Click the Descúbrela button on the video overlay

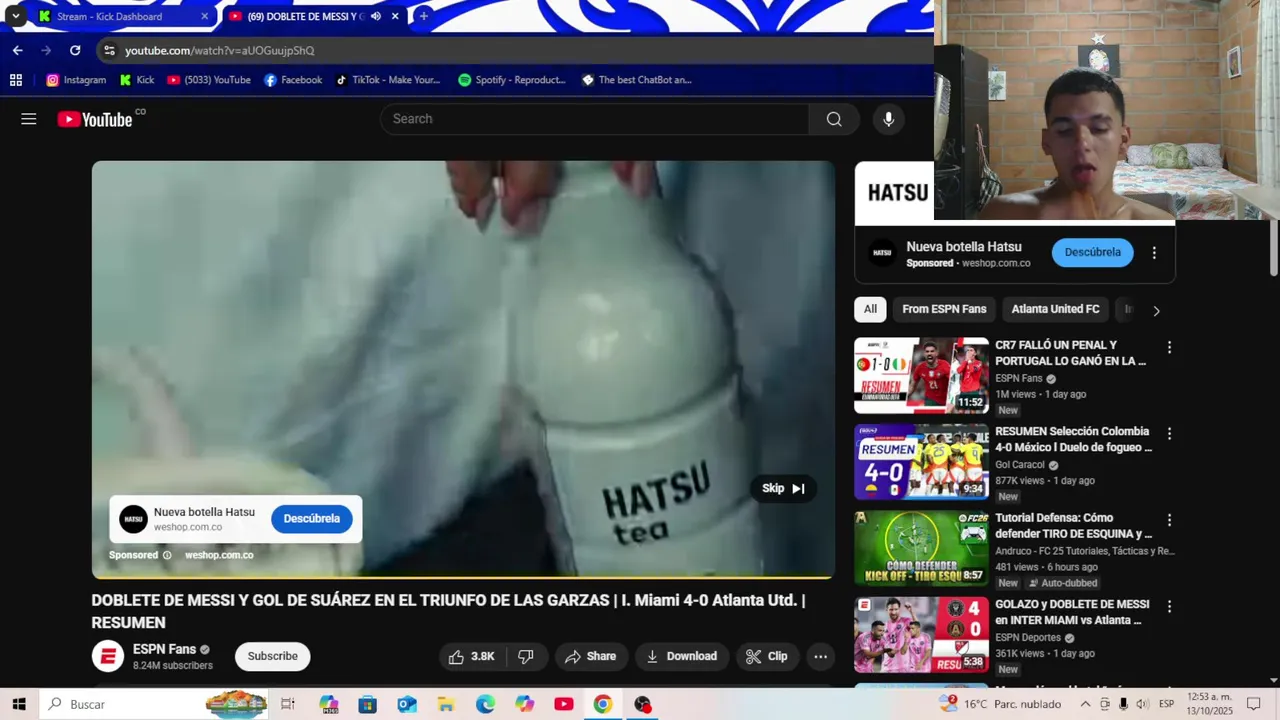click(x=311, y=519)
